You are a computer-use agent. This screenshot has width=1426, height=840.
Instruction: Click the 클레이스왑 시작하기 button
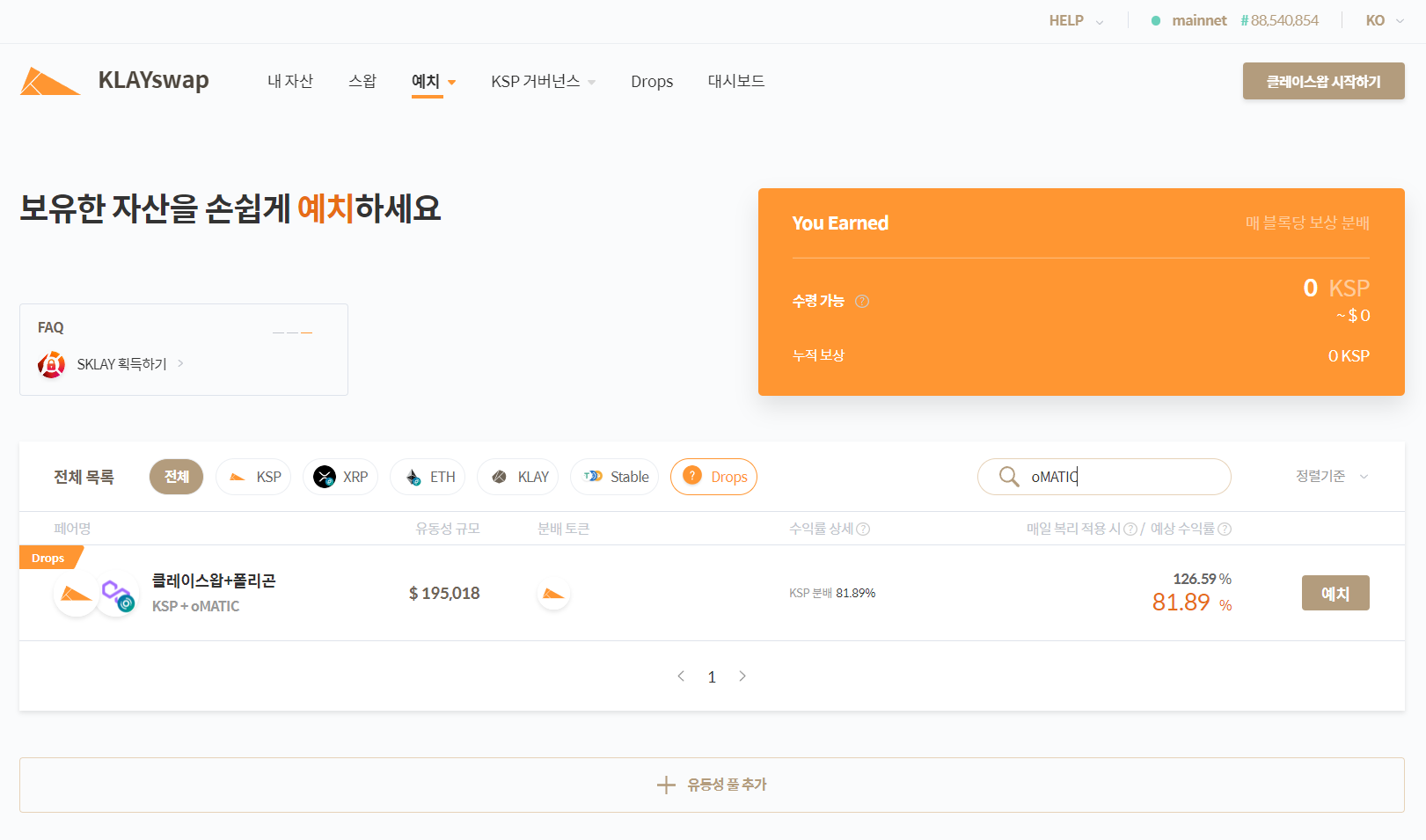(1323, 81)
